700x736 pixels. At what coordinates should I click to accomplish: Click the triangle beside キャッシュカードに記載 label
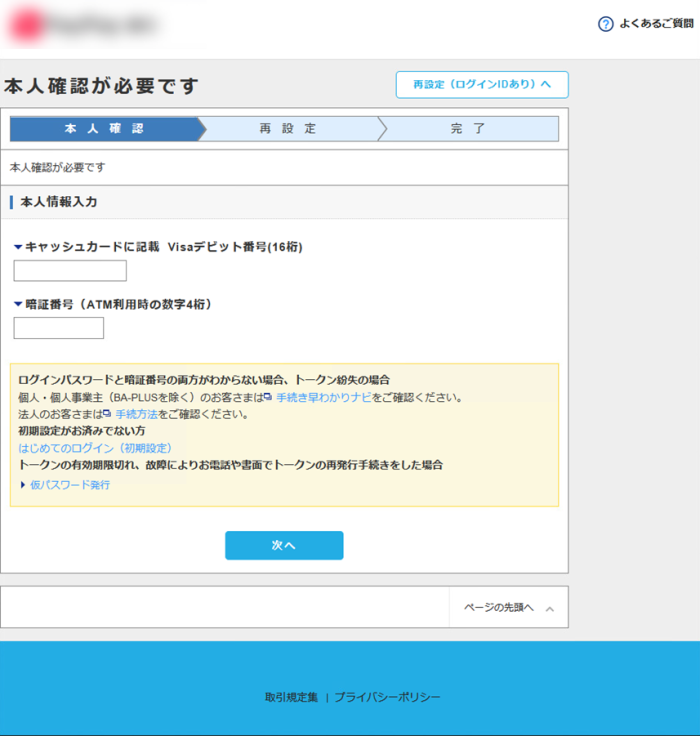[x=18, y=247]
